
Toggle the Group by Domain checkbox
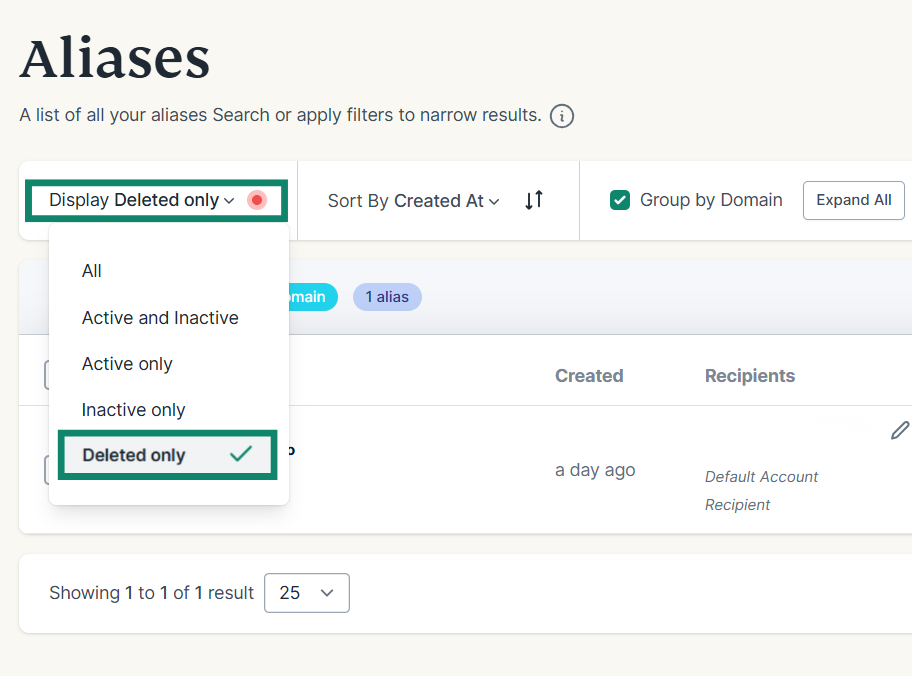[x=619, y=200]
